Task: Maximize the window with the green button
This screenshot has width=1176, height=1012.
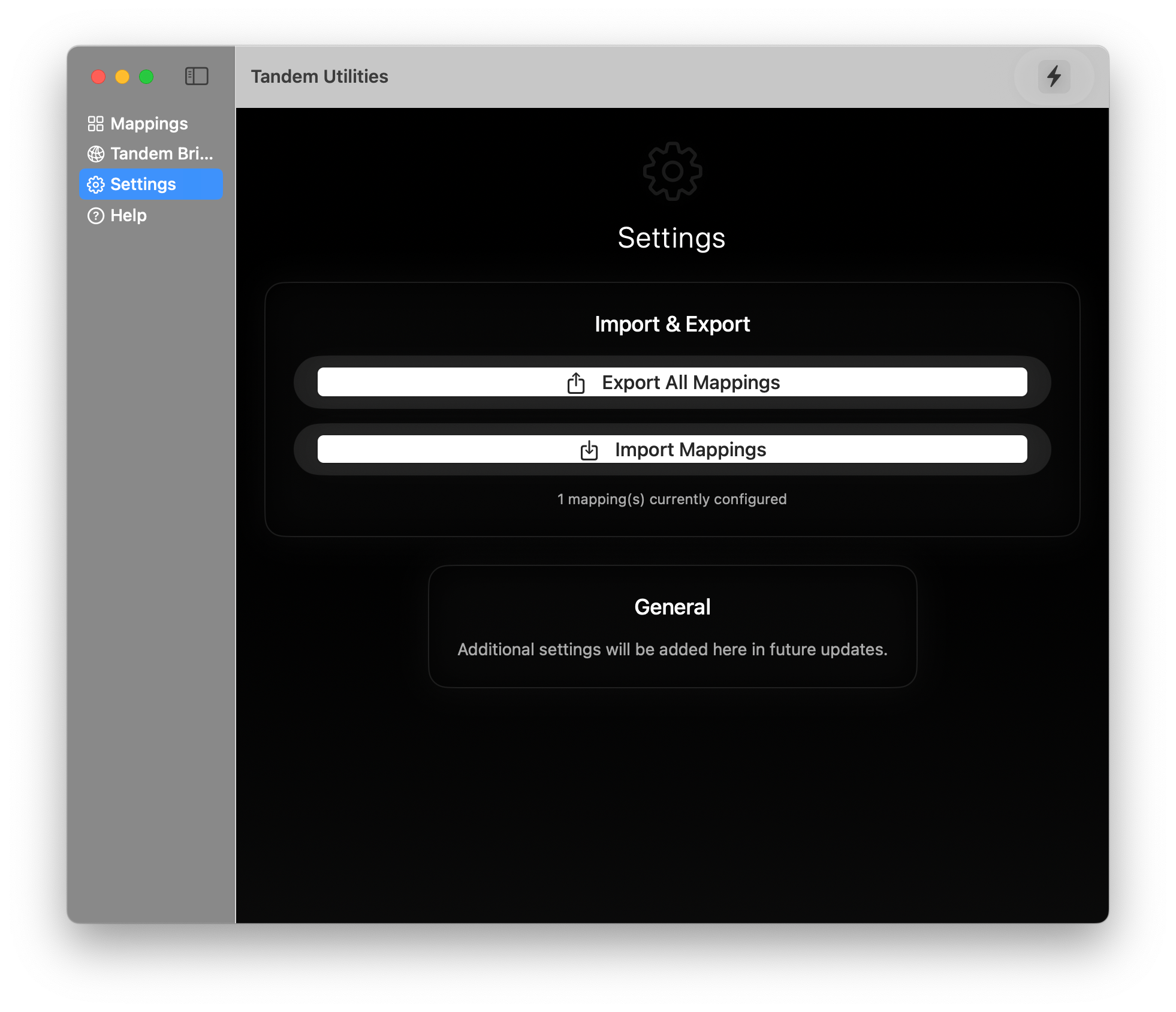Action: coord(146,77)
